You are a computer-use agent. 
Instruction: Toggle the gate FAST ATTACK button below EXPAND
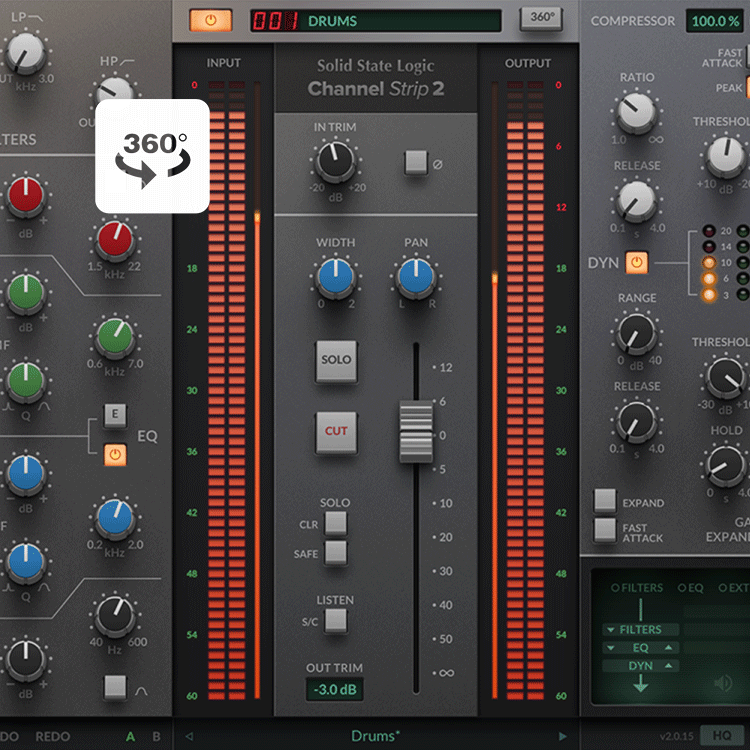click(x=605, y=530)
